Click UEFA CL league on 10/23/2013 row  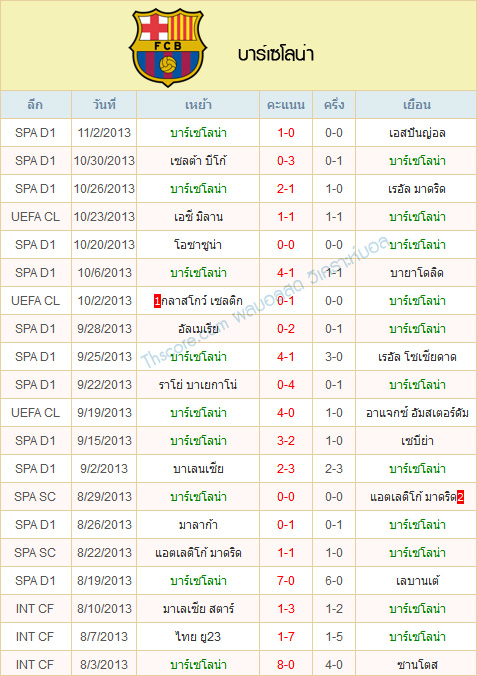tap(35, 217)
